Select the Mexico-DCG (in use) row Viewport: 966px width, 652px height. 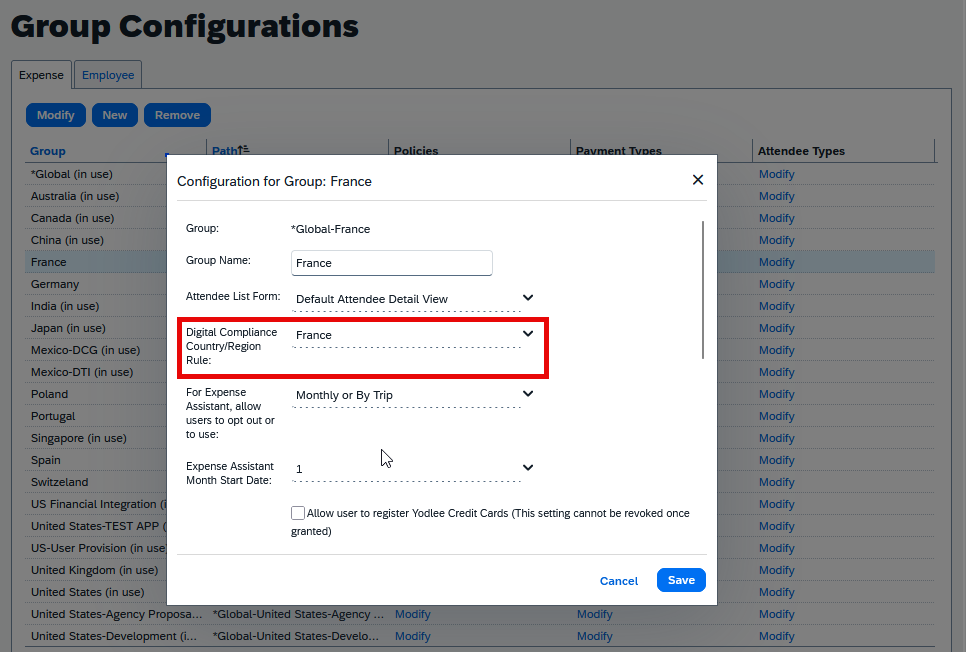[x=86, y=350]
